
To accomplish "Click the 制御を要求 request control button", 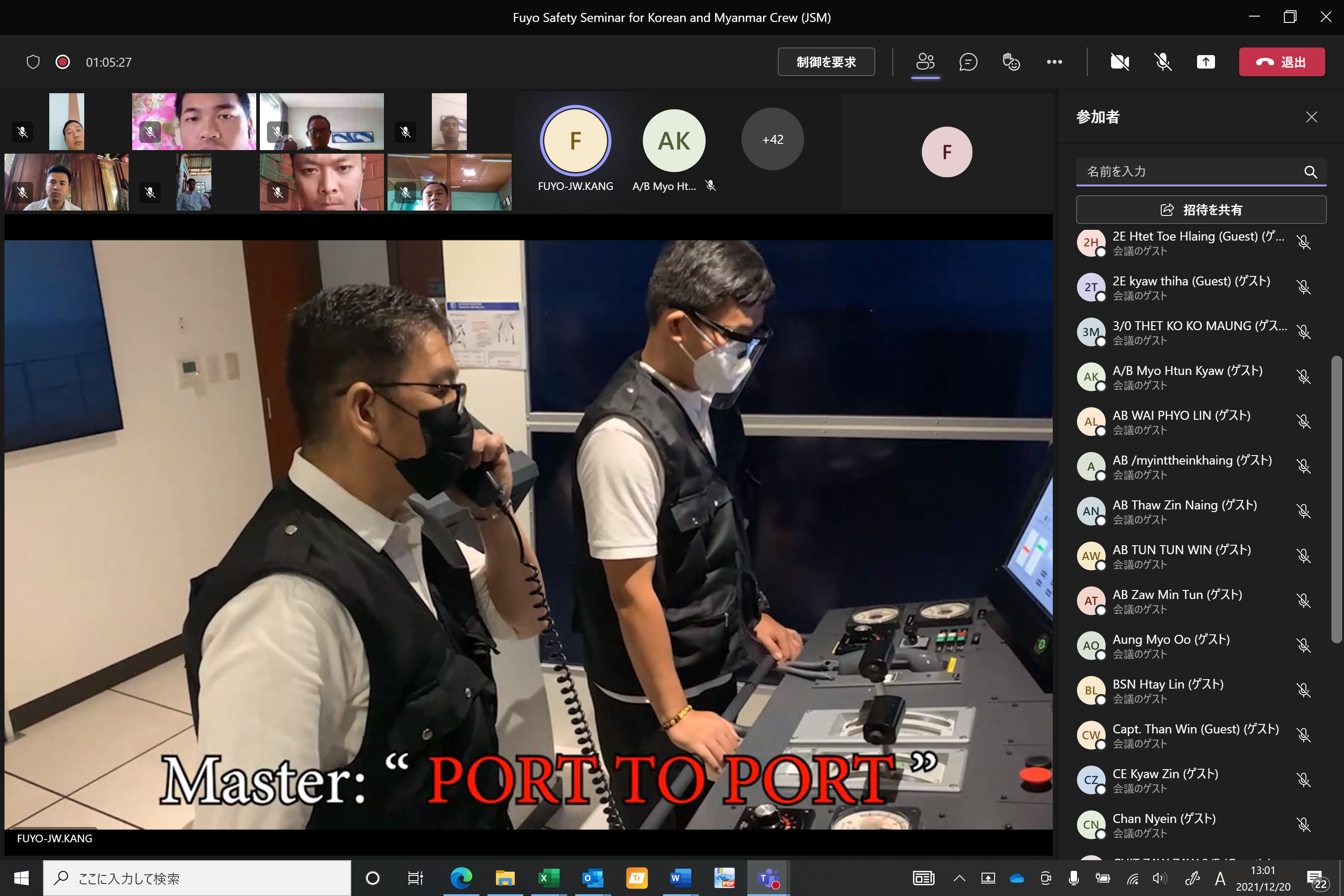I will (x=826, y=62).
